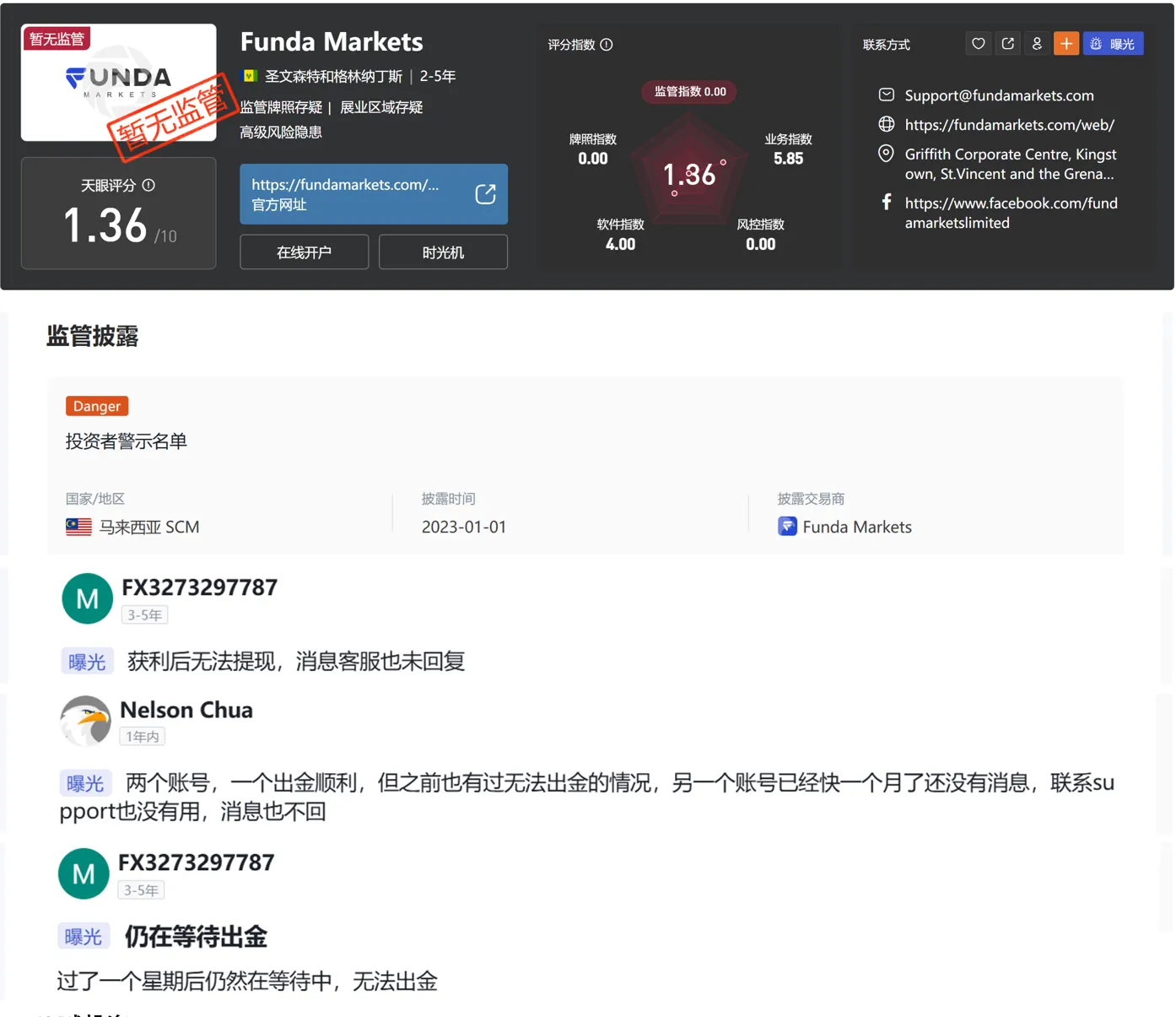The image size is (1176, 1017).
Task: Click the 监管牌照存疑 tag
Action: 281,107
